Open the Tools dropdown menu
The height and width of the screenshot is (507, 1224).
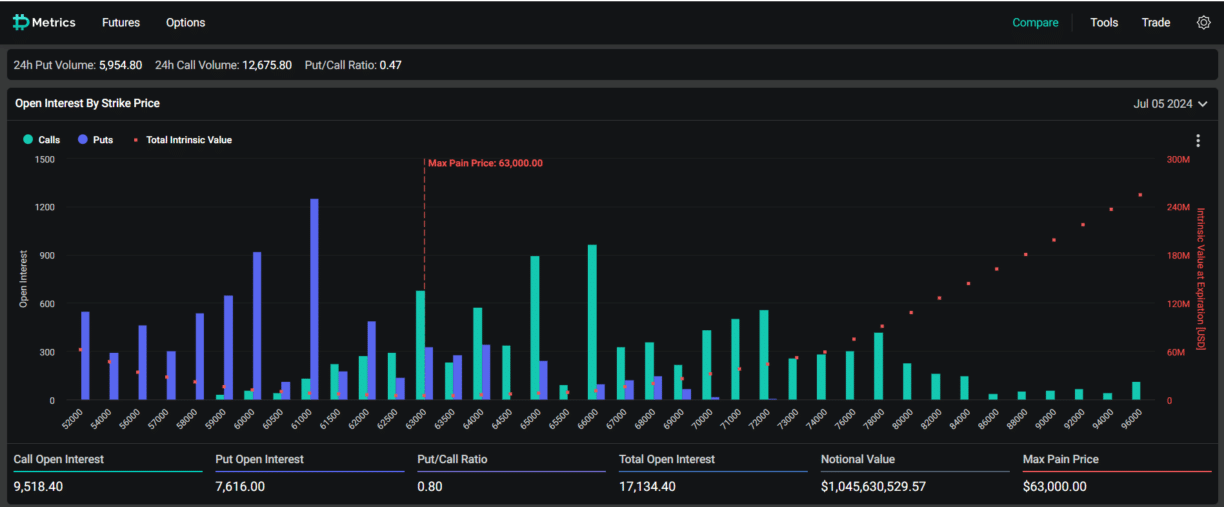1104,22
